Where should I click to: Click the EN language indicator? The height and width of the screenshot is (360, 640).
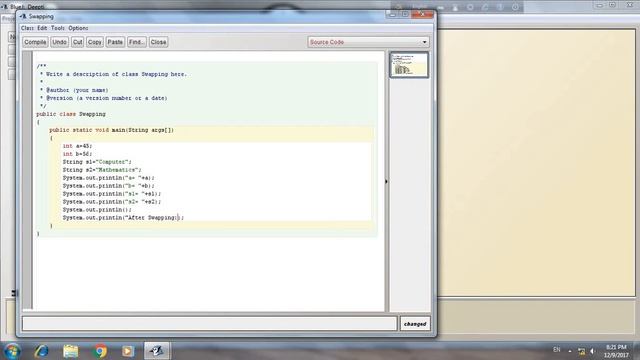tap(557, 350)
